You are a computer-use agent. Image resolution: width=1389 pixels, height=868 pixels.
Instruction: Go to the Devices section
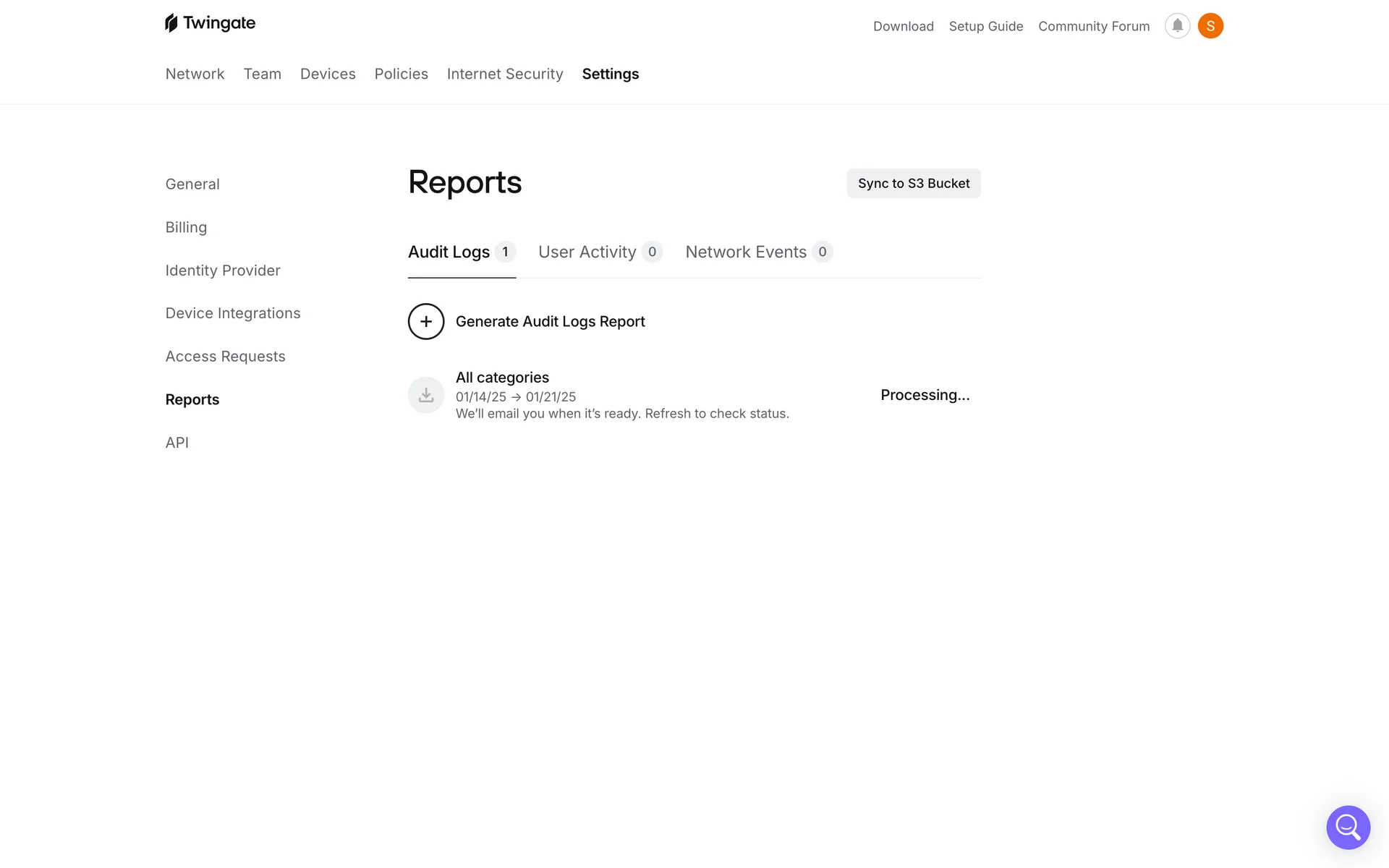(328, 74)
